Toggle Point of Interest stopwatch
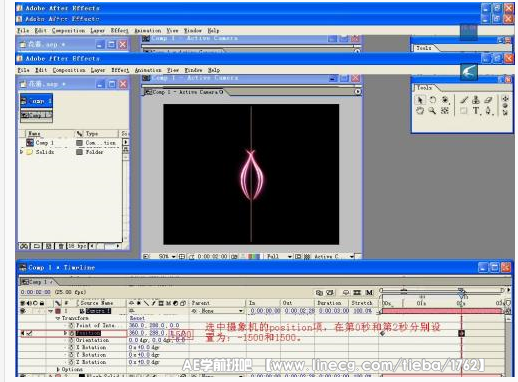This screenshot has width=518, height=382. click(x=71, y=325)
